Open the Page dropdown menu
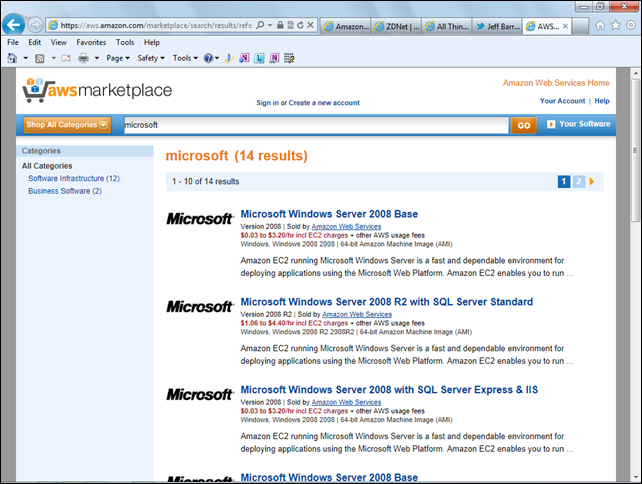This screenshot has height=484, width=642. 118,58
